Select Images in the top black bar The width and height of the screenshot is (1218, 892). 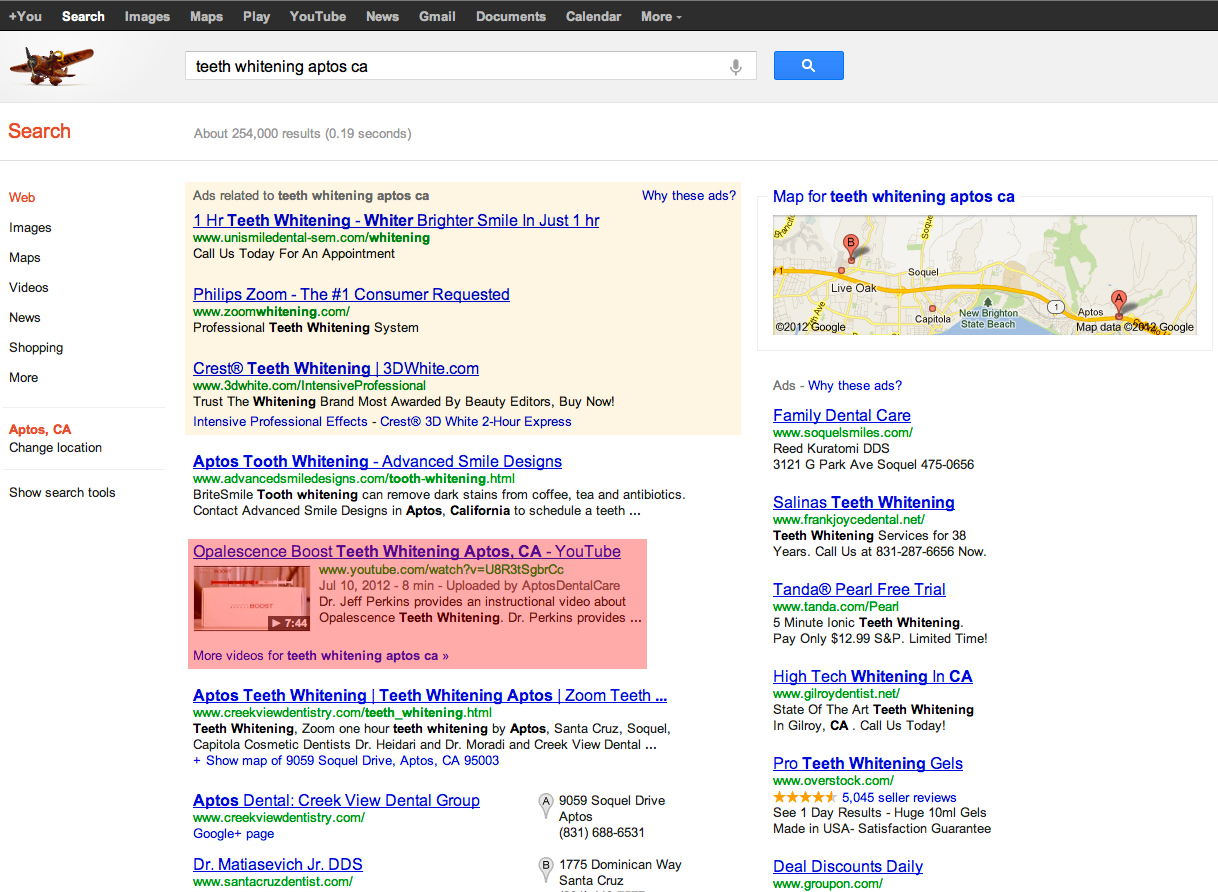(x=147, y=16)
